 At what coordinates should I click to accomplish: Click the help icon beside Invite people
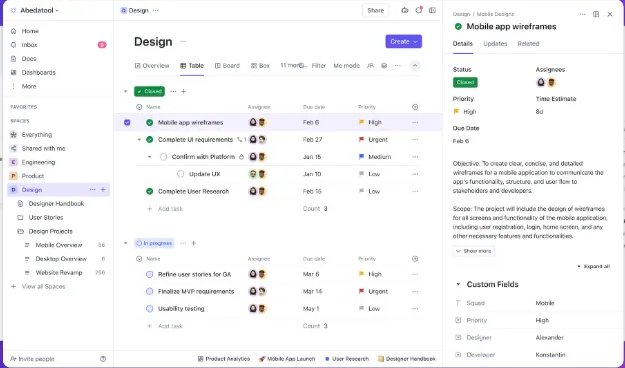point(103,359)
